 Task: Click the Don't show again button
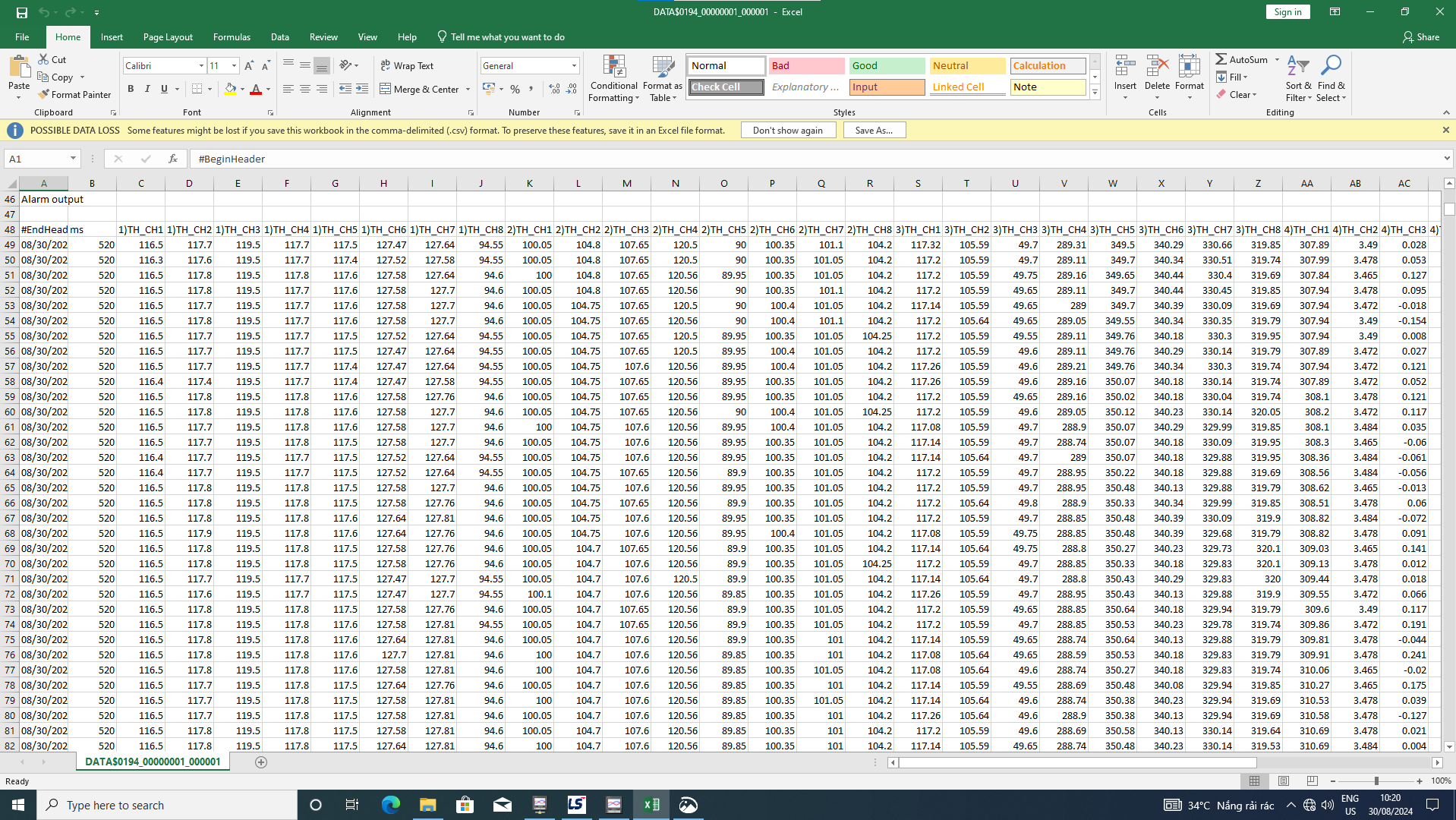[x=787, y=131]
